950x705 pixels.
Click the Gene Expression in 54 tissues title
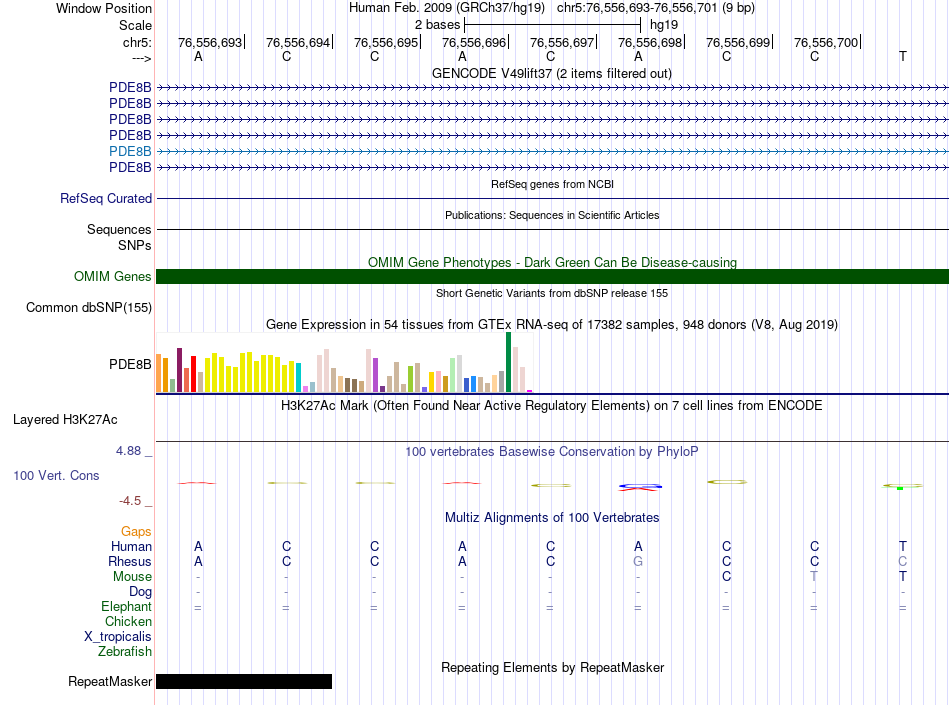point(551,325)
